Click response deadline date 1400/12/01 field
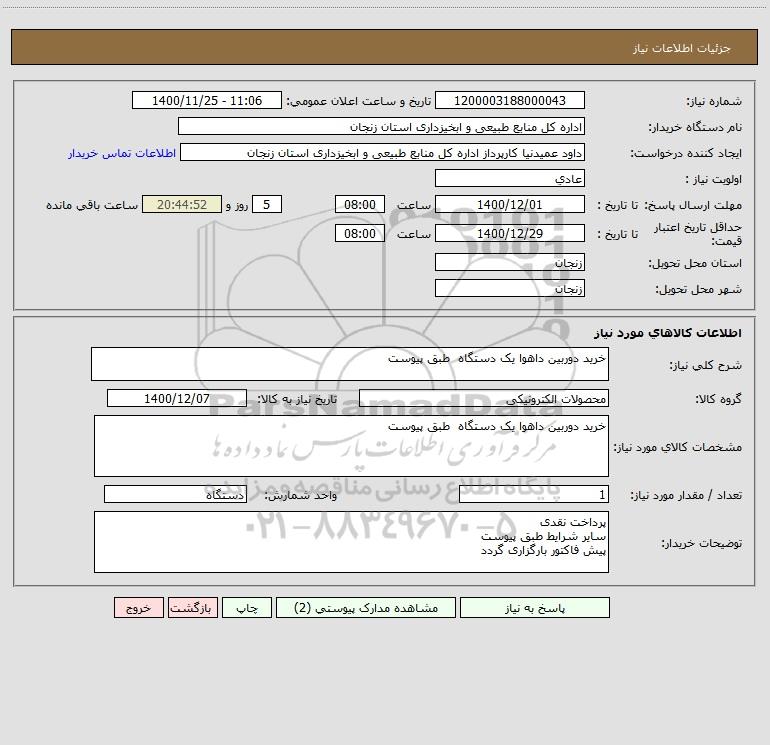The width and height of the screenshot is (770, 745). (x=510, y=204)
